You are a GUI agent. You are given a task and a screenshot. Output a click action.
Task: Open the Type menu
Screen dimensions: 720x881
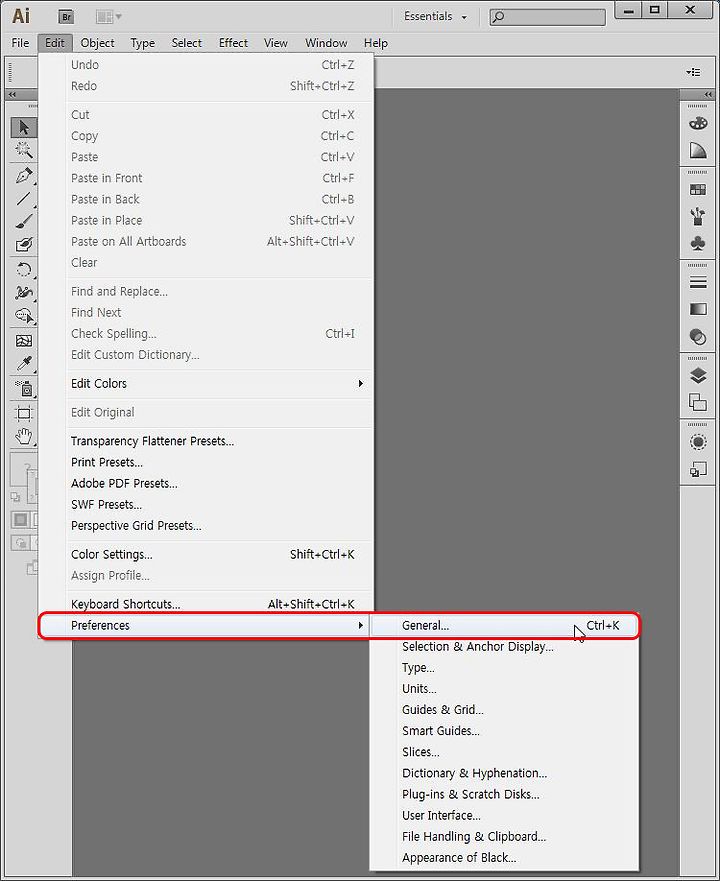point(143,43)
